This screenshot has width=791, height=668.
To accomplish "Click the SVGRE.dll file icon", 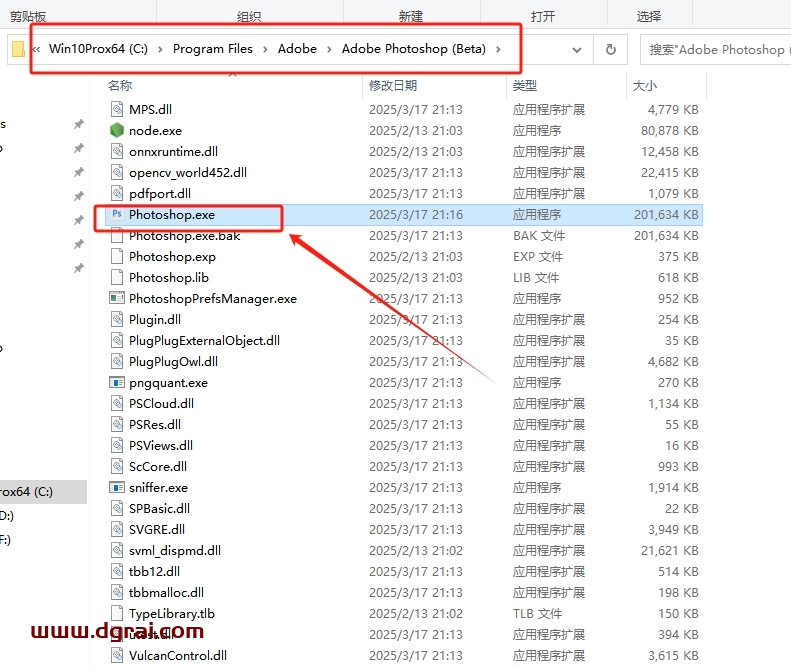I will [117, 529].
